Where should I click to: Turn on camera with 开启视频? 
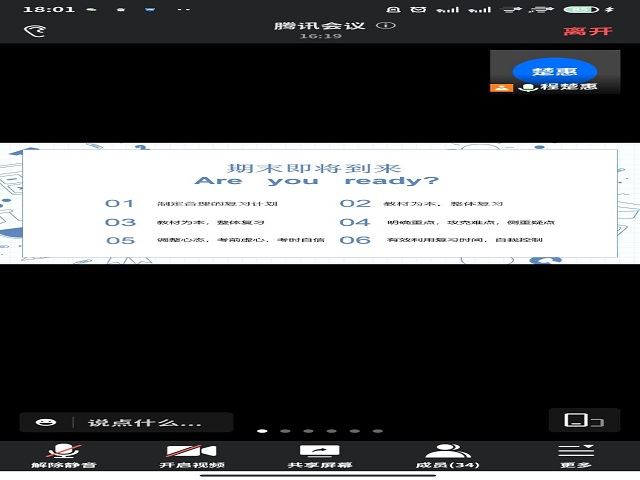[192, 456]
